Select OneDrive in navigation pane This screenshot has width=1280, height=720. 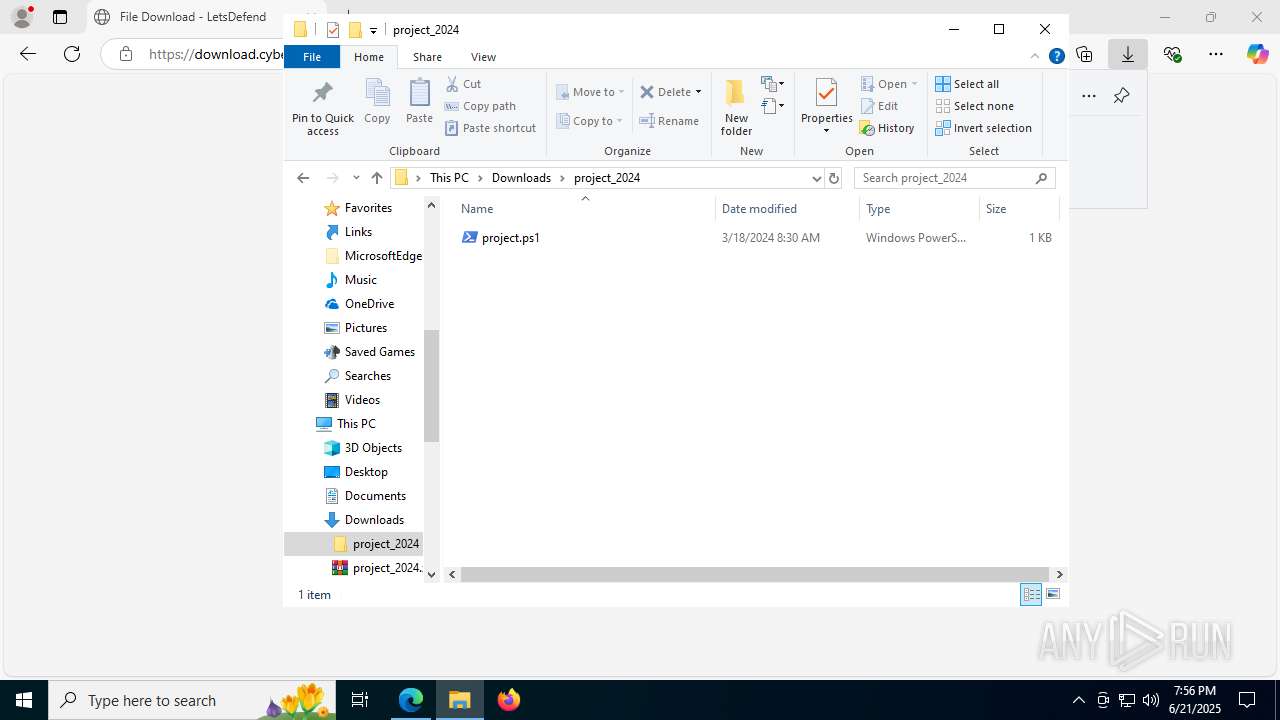coord(369,304)
